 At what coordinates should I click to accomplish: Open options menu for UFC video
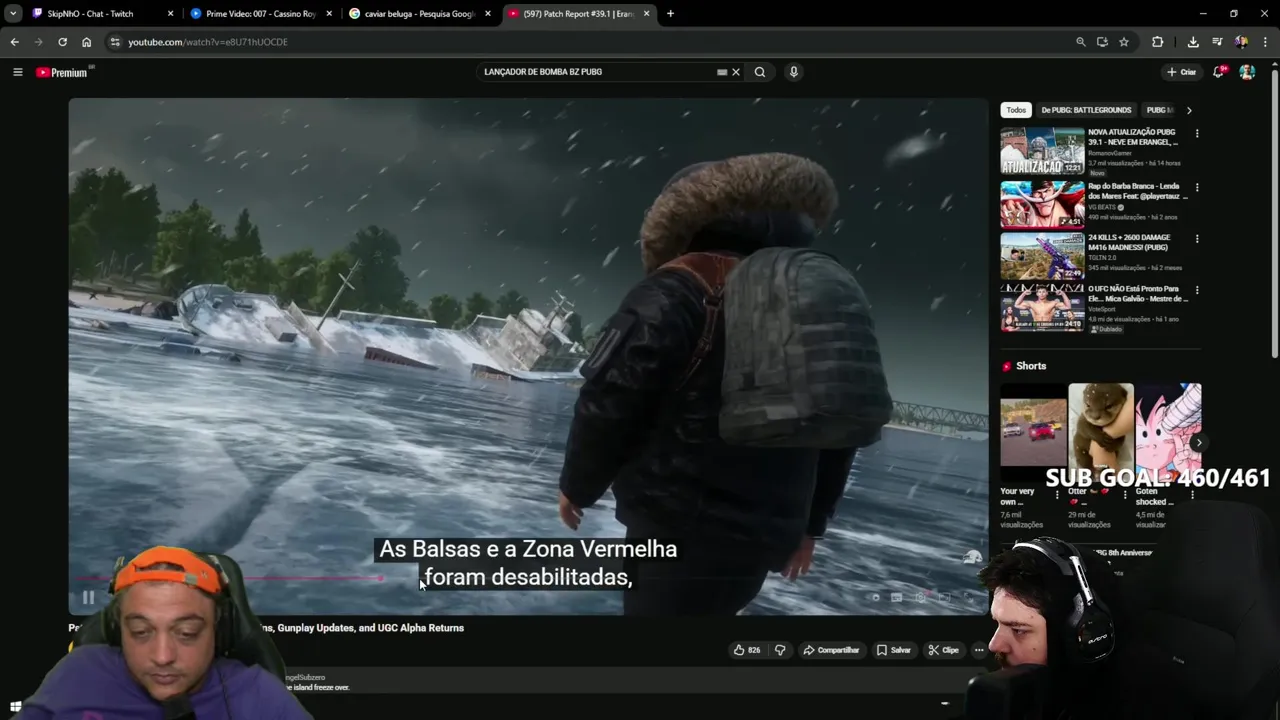click(1196, 290)
